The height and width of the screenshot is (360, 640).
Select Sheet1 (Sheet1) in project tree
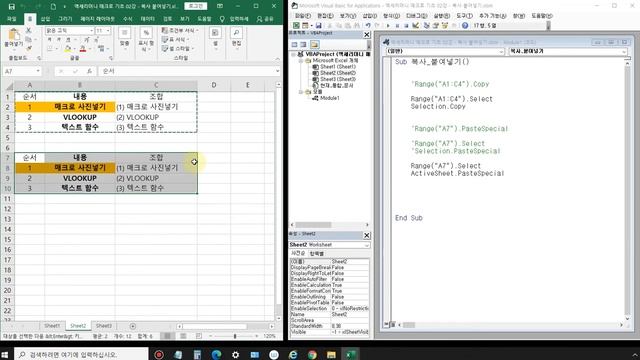tap(338, 67)
